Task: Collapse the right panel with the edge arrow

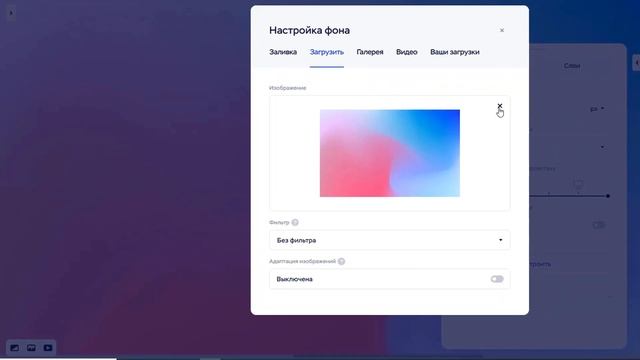Action: [x=636, y=63]
